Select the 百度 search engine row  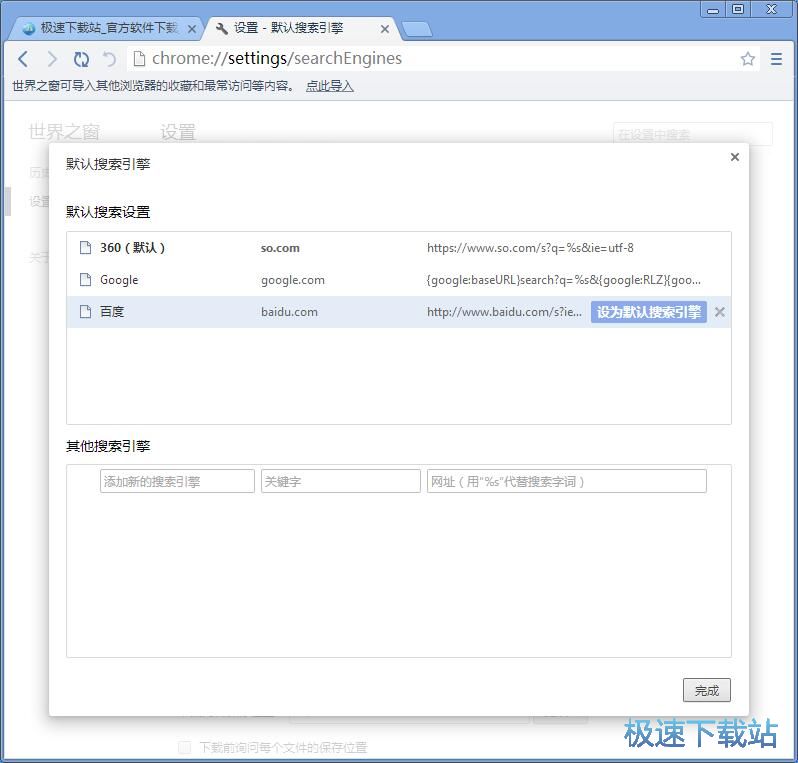[x=398, y=312]
